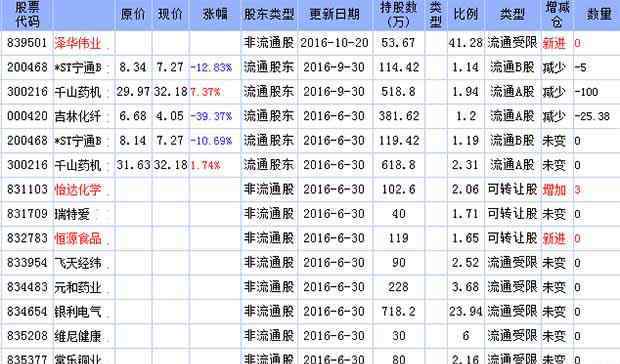Sort by 涨幅 column header
620x364 pixels.
[215, 15]
